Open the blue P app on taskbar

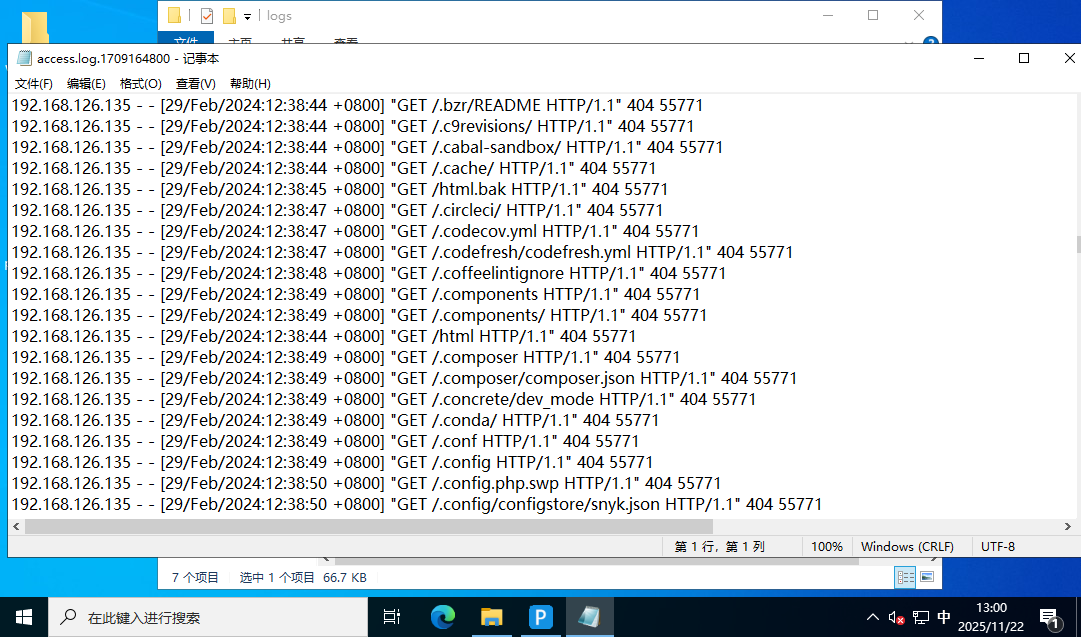[540, 617]
